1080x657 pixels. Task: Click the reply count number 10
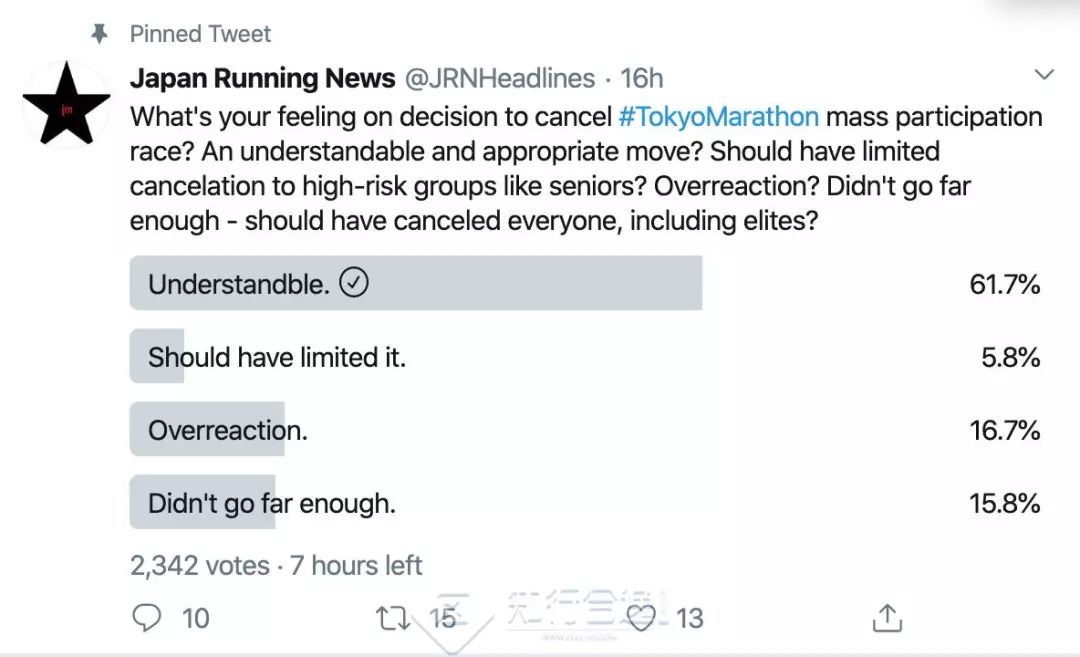click(196, 619)
